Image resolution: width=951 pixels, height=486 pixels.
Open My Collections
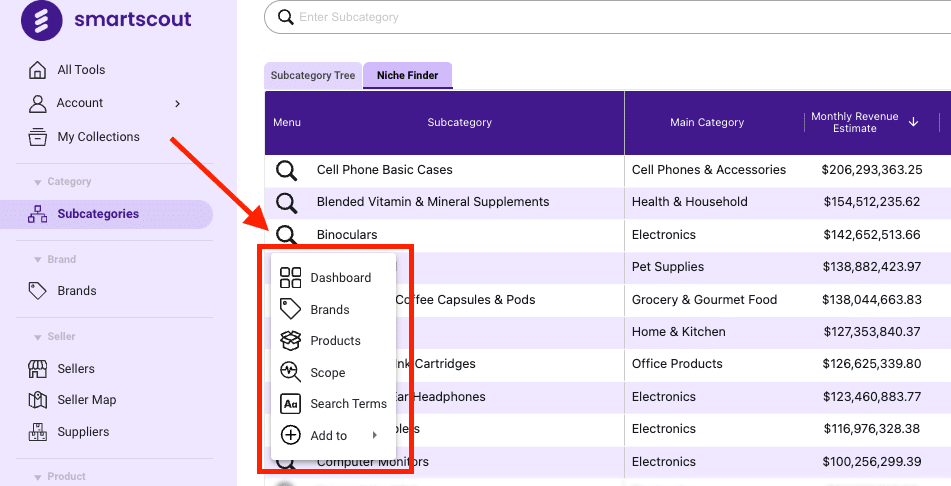point(98,137)
